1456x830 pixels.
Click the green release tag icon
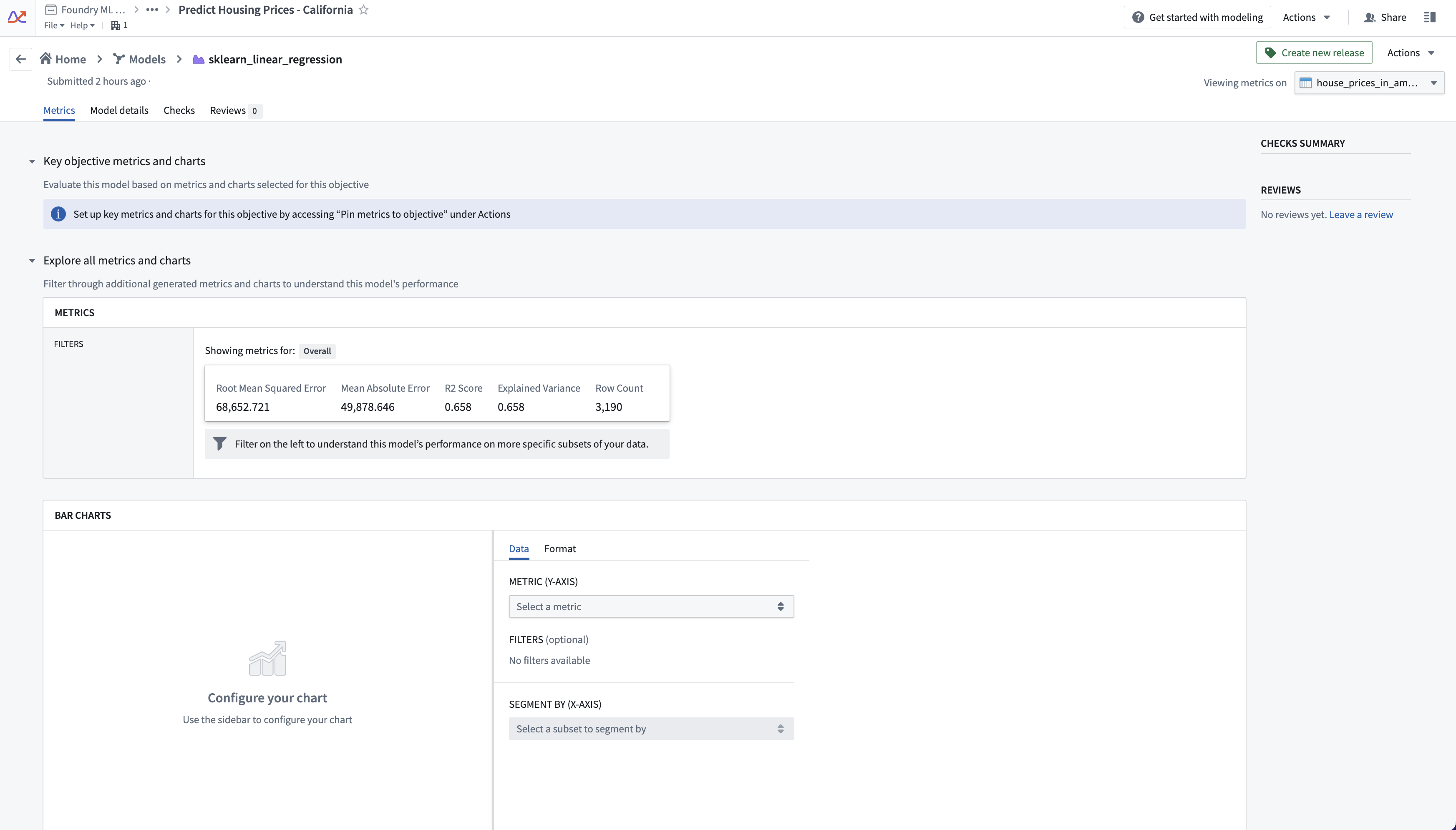[1270, 53]
